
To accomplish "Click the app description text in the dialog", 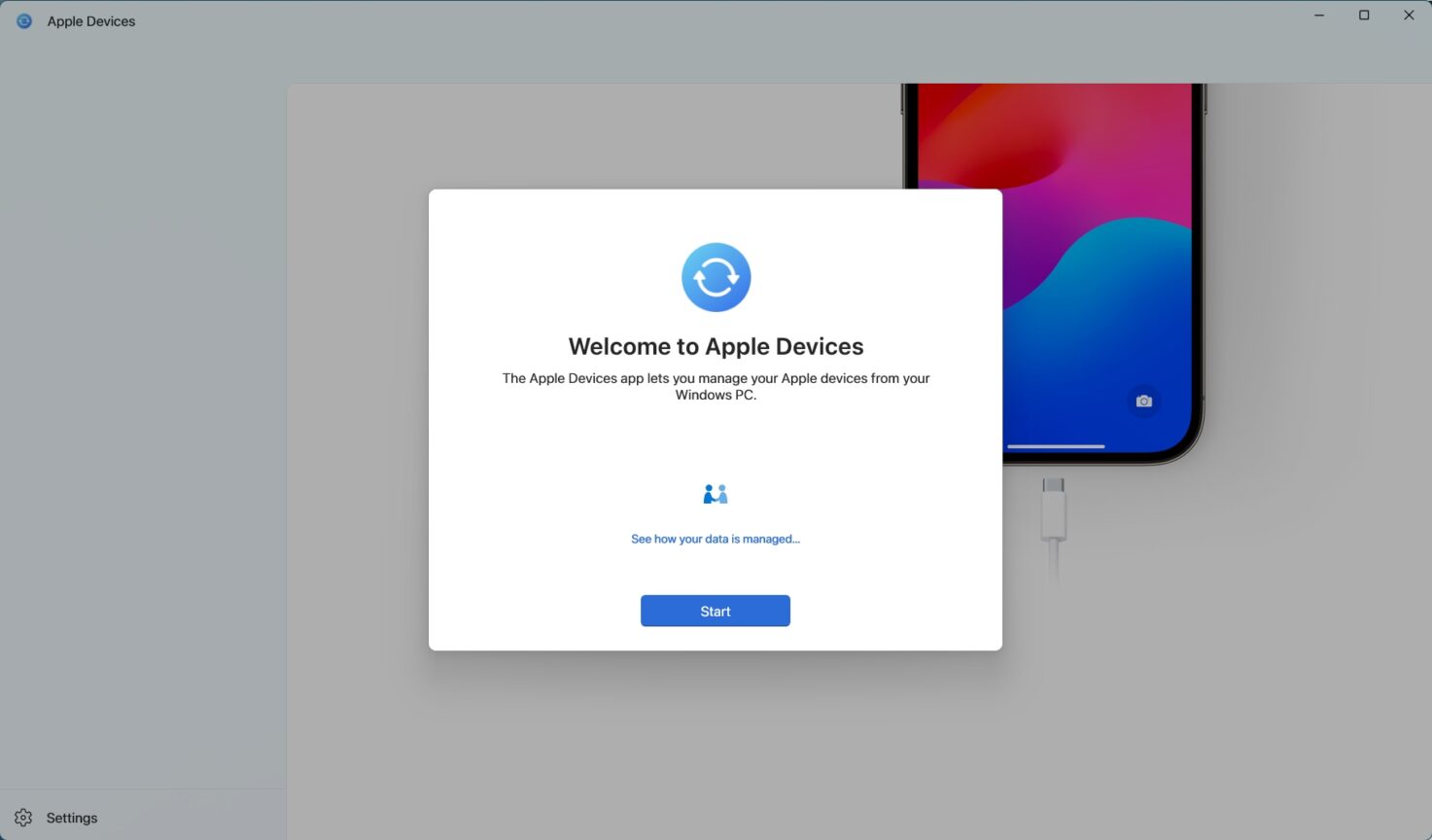I will 716,386.
